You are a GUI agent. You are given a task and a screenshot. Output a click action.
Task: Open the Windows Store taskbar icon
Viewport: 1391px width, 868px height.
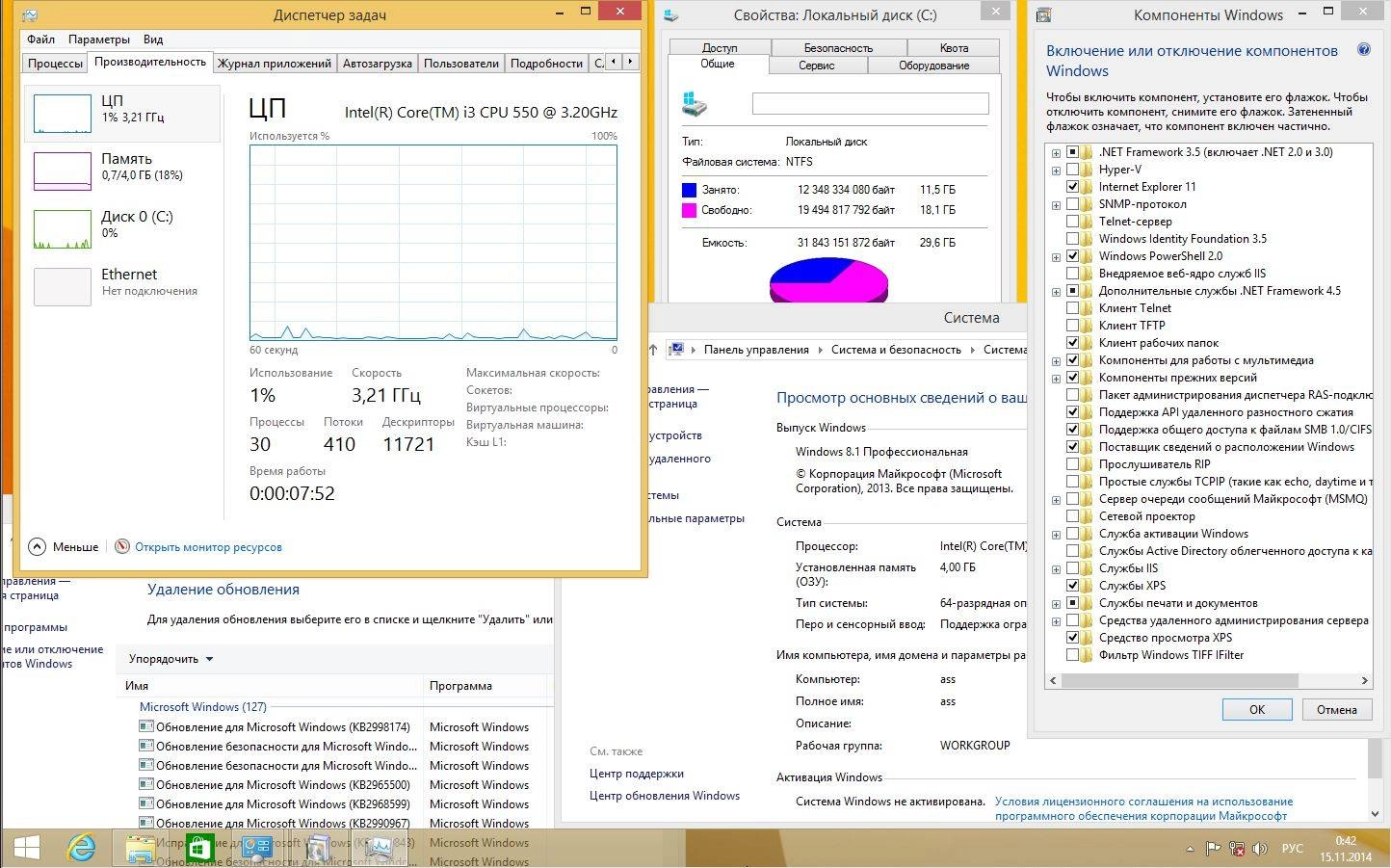[199, 848]
